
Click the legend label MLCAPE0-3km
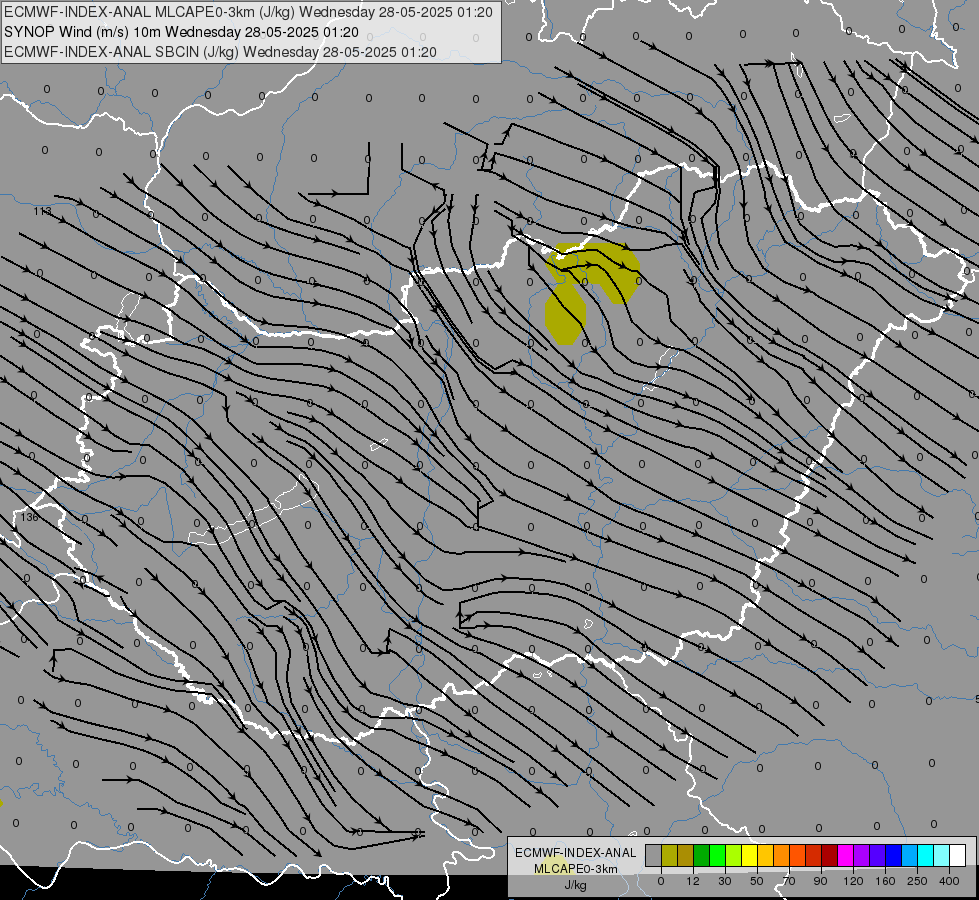(576, 869)
